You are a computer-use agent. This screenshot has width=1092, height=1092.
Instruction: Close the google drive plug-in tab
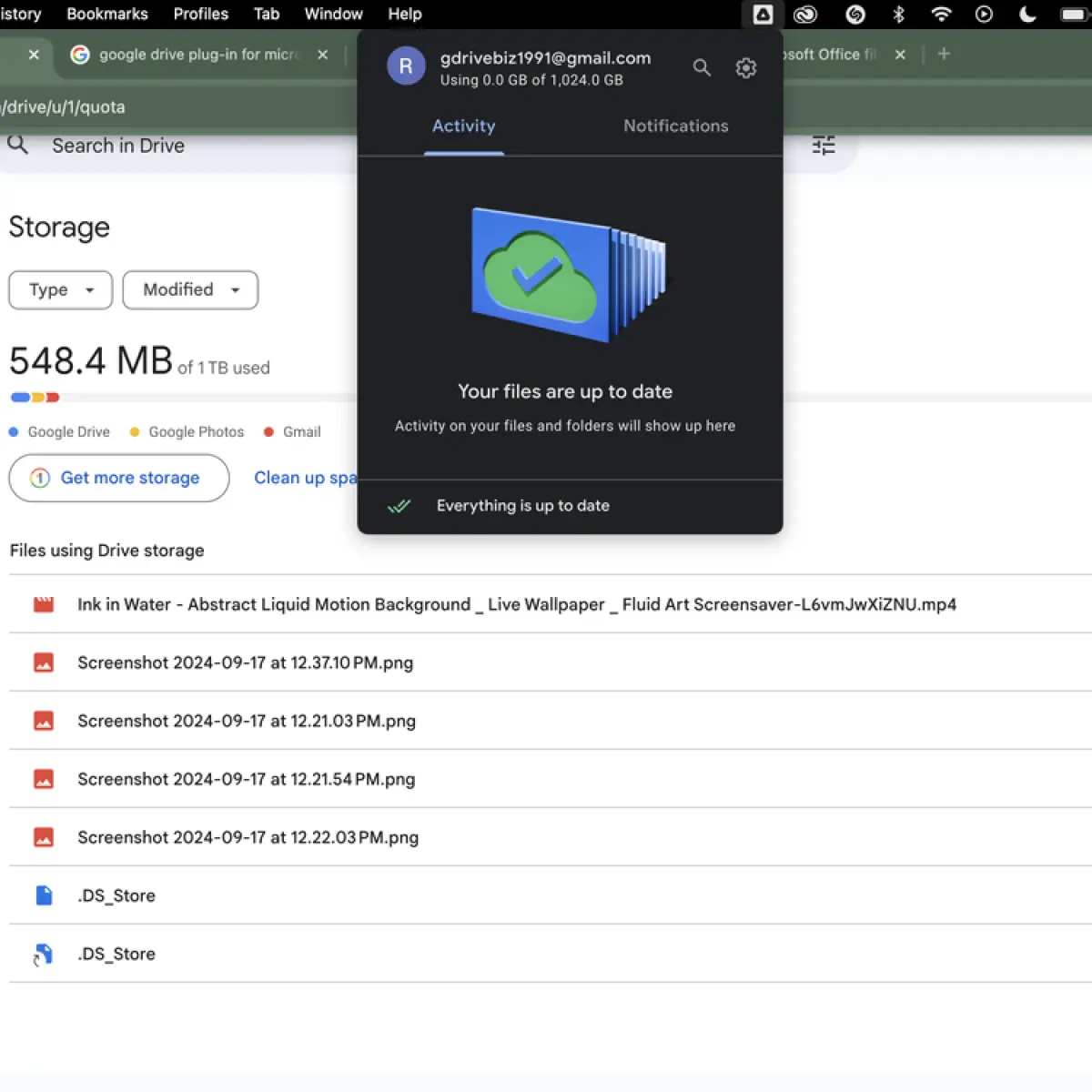point(323,55)
